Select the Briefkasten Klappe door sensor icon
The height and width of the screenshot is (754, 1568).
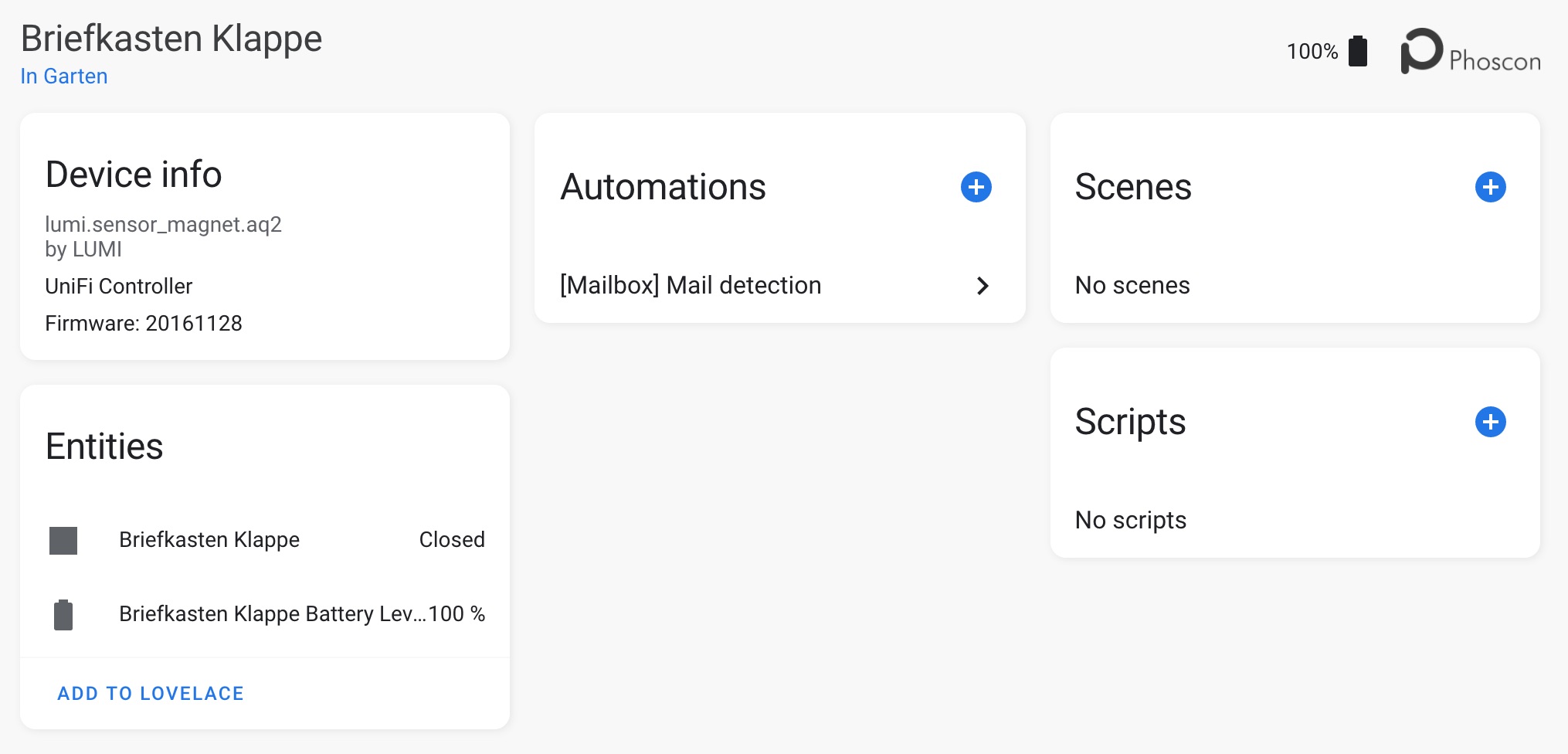coord(65,539)
